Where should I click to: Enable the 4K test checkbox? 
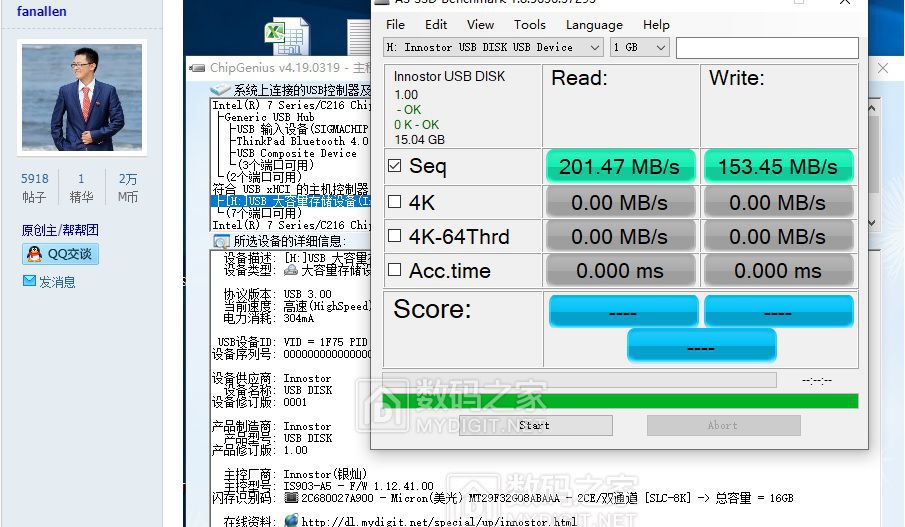pyautogui.click(x=395, y=202)
